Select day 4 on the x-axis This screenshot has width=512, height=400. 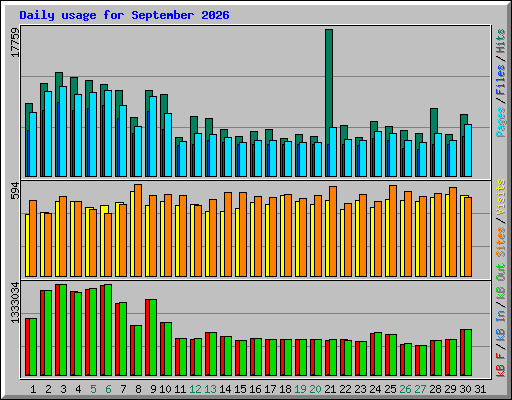click(x=78, y=389)
